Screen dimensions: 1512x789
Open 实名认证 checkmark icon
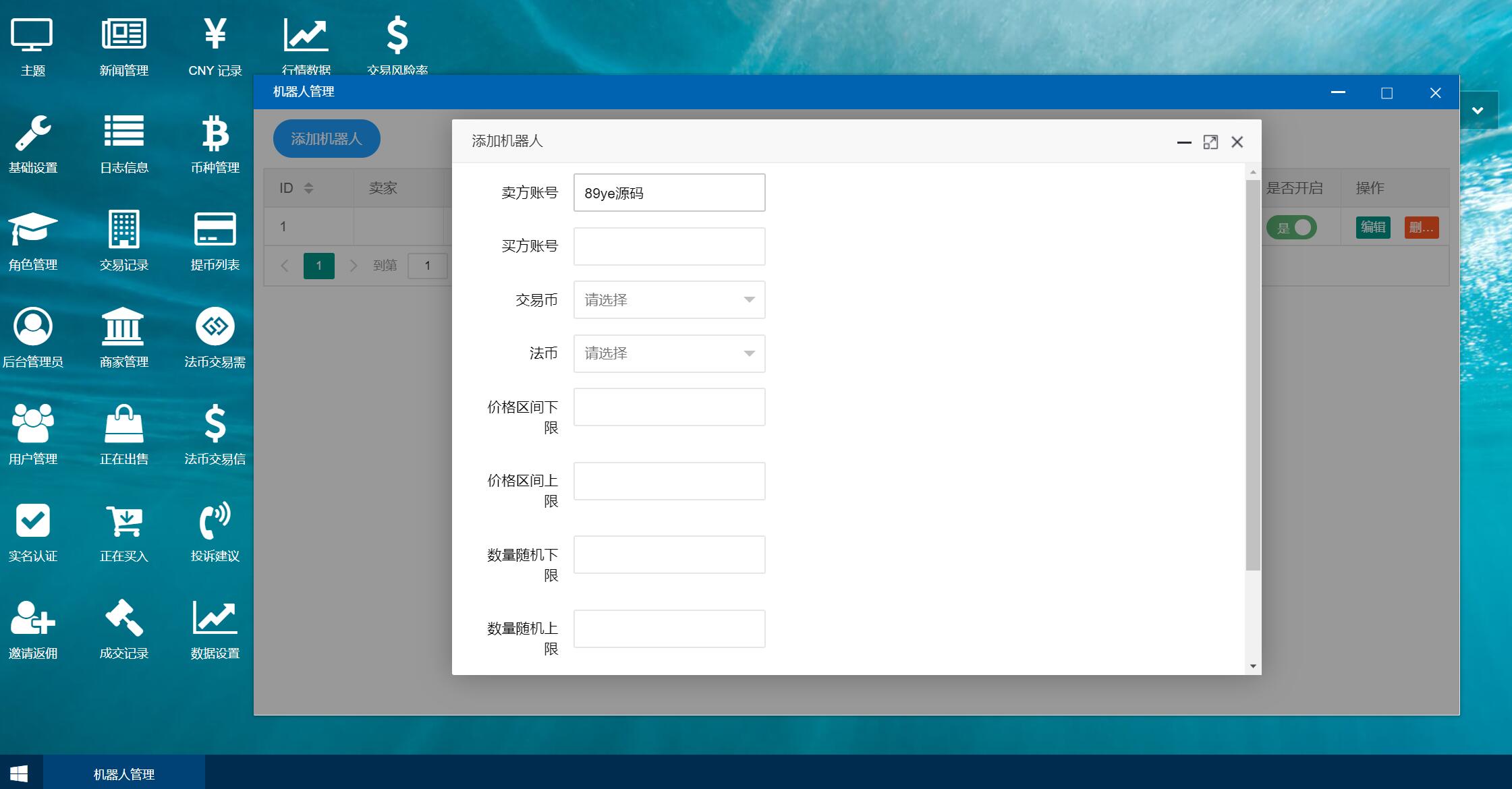(x=32, y=521)
